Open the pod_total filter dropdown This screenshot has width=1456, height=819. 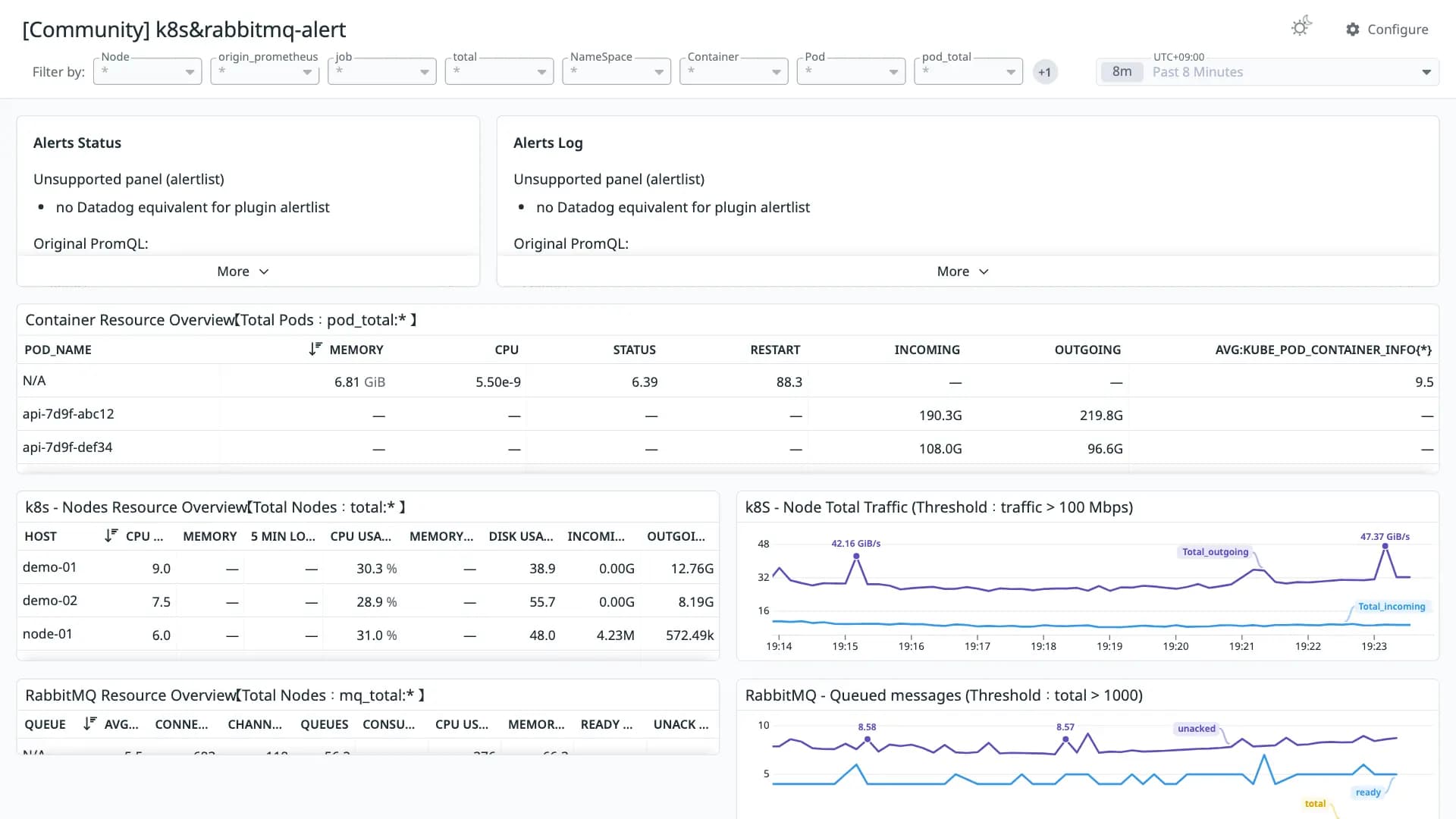(x=968, y=71)
